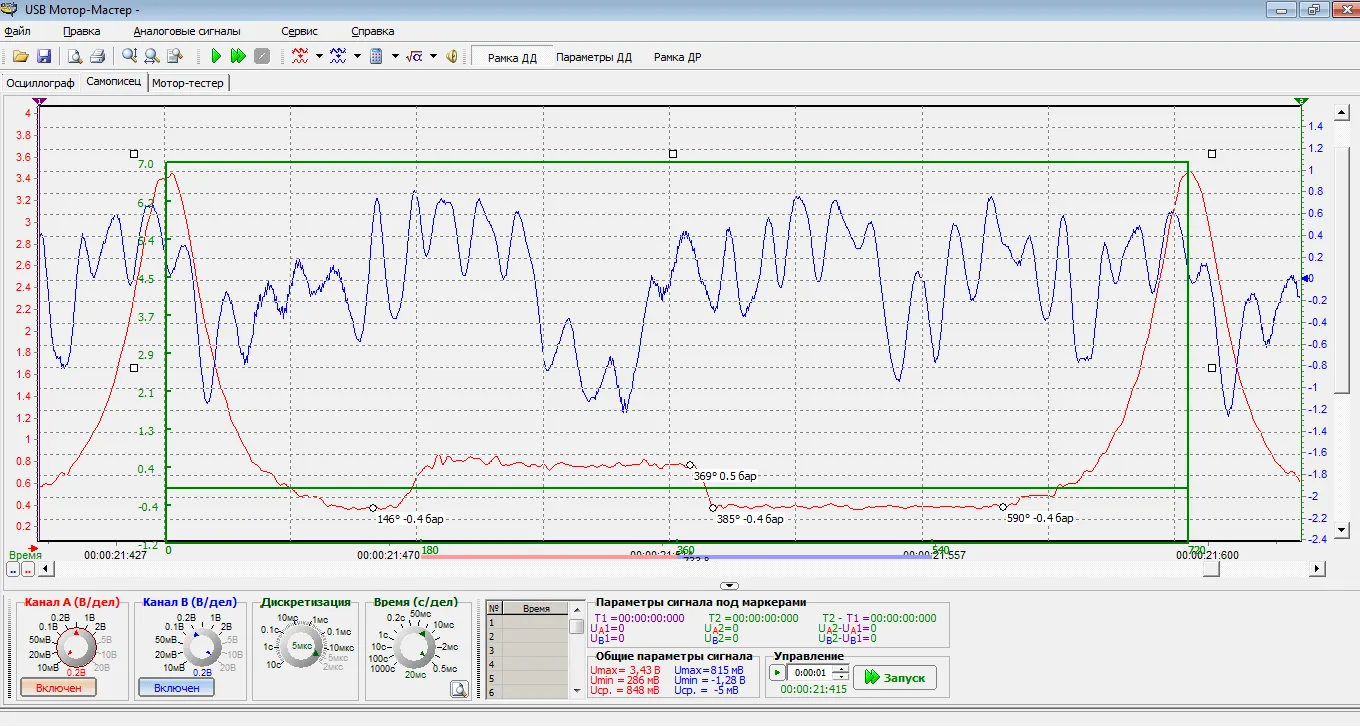Open dropdown next to blue waveform icon
The height and width of the screenshot is (727, 1360).
coord(357,57)
